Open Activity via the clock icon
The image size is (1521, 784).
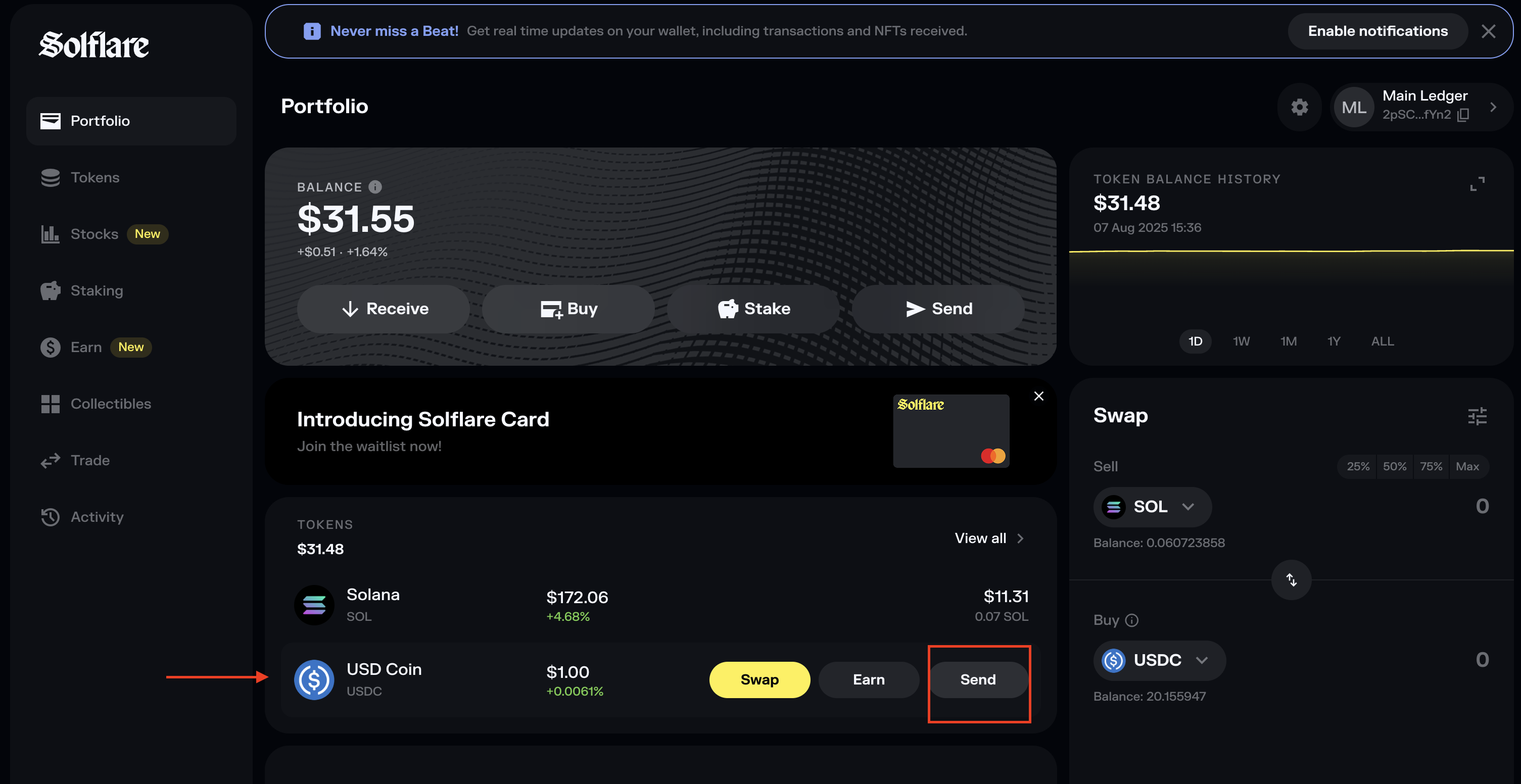click(x=51, y=517)
